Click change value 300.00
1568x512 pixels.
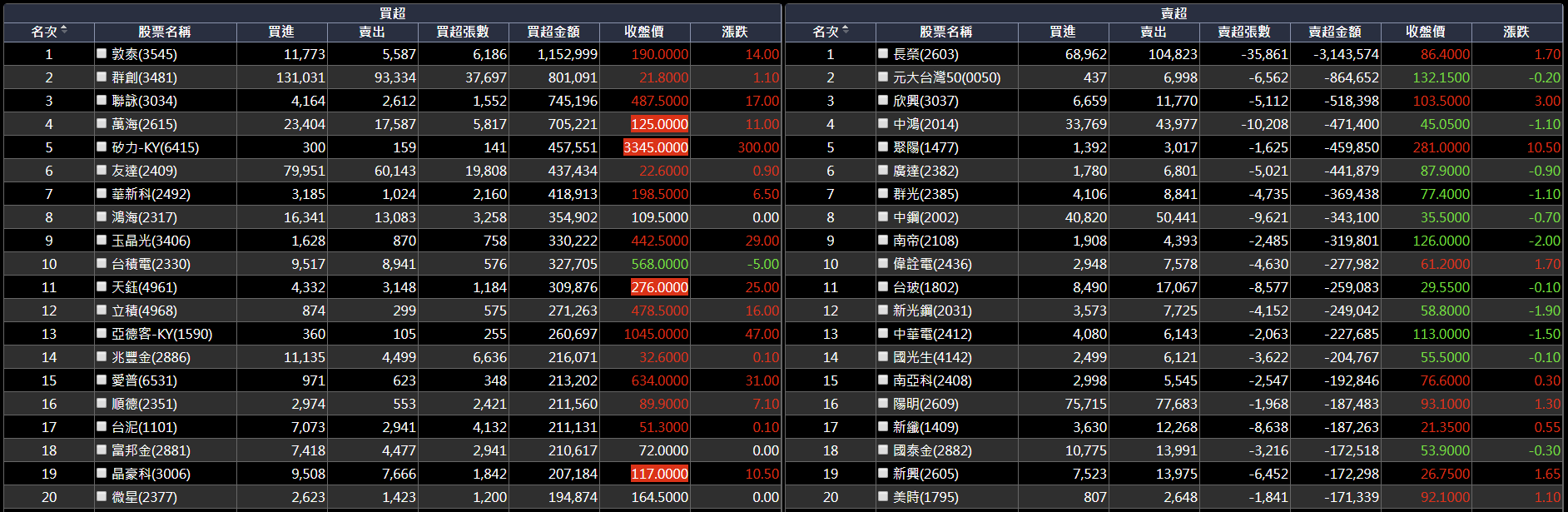pyautogui.click(x=758, y=147)
